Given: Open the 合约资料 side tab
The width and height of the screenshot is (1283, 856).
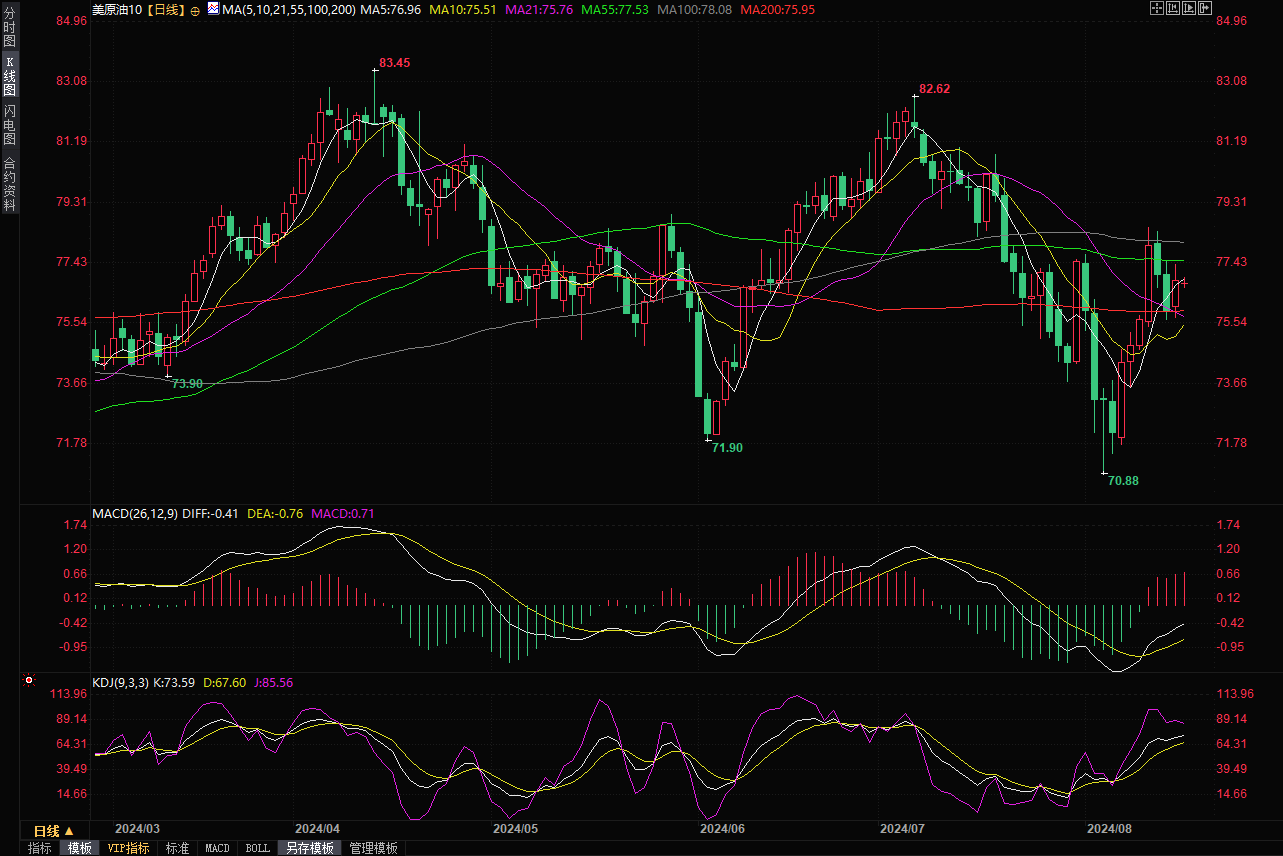Looking at the screenshot, I should pos(9,184).
